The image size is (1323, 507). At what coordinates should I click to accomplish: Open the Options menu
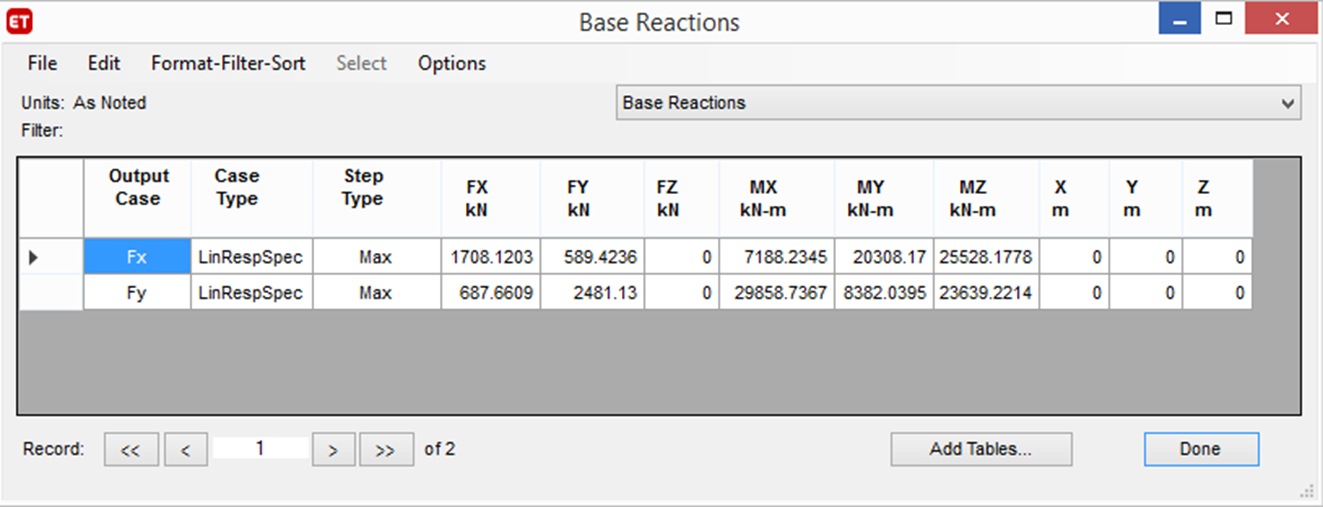452,63
